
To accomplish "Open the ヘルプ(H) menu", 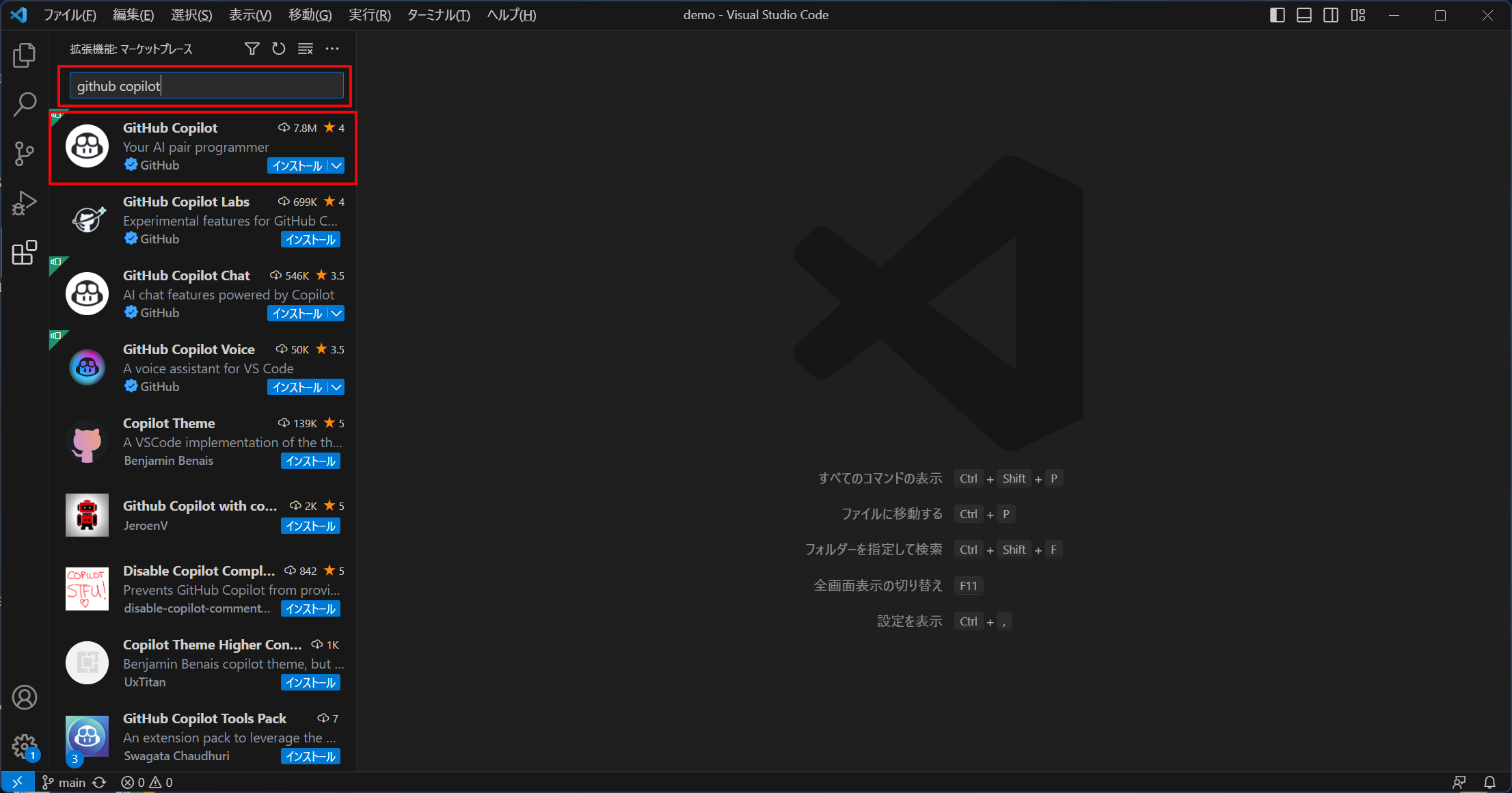I will [x=511, y=15].
